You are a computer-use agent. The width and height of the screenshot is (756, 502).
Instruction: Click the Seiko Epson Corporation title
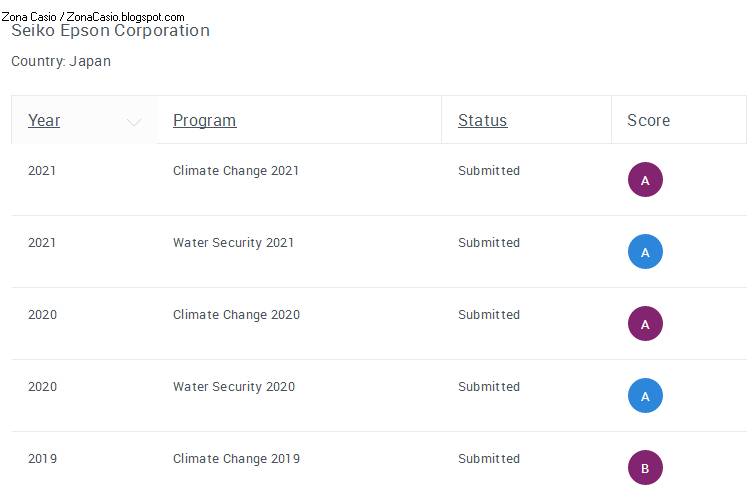click(x=110, y=31)
